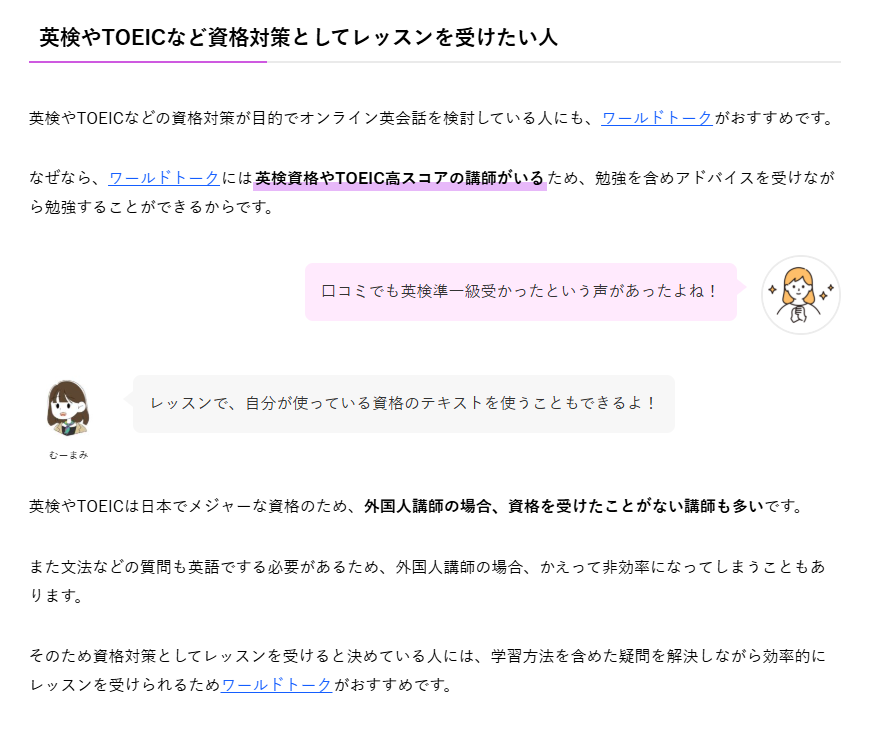Click the text ら勉強することができるからです。
This screenshot has width=872, height=734.
tap(151, 207)
